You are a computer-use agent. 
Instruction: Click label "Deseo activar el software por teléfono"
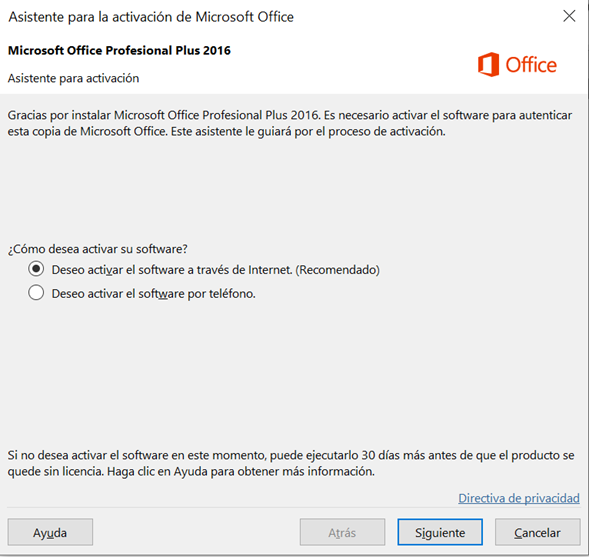(153, 293)
